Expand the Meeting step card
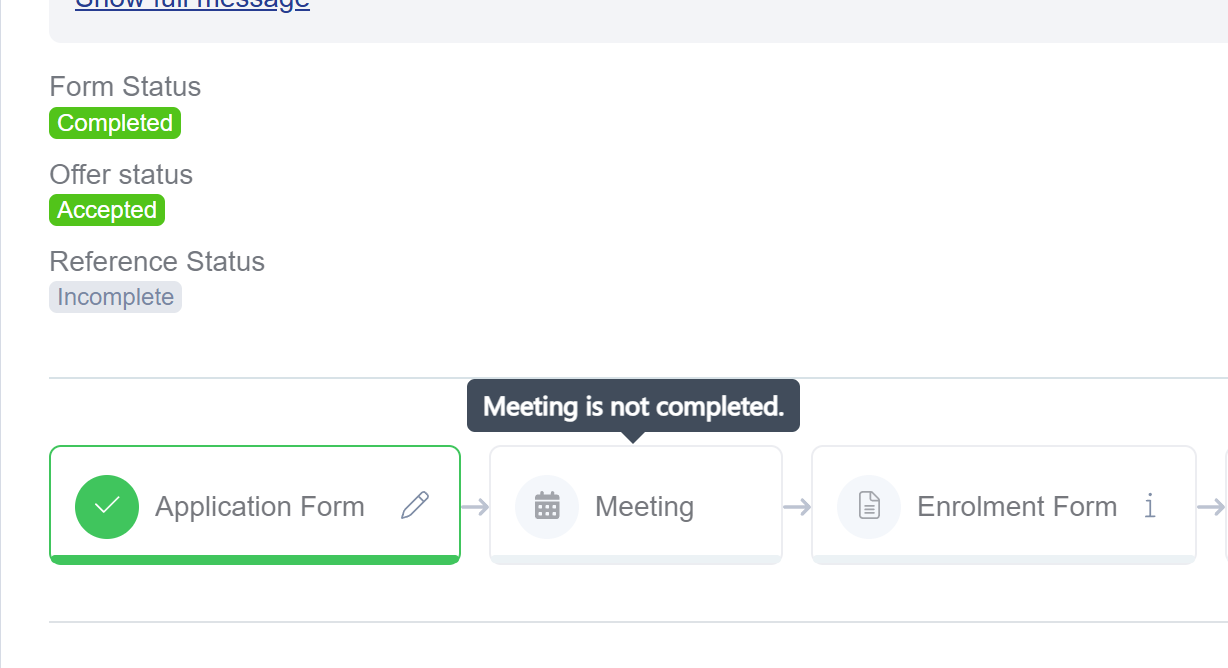 point(636,503)
